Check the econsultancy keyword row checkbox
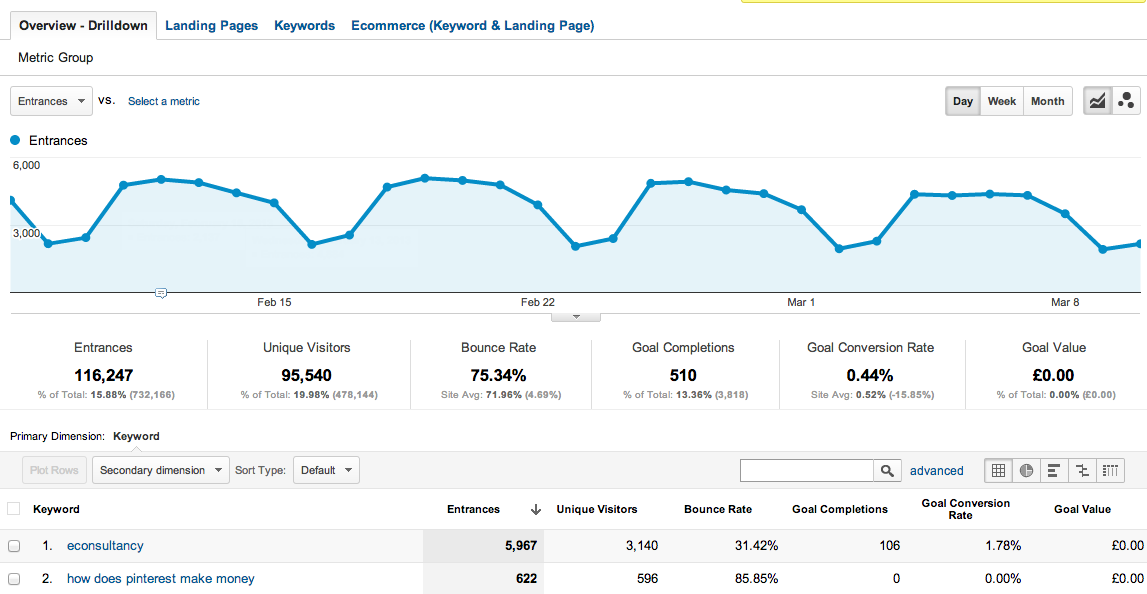This screenshot has width=1147, height=594. (x=14, y=546)
